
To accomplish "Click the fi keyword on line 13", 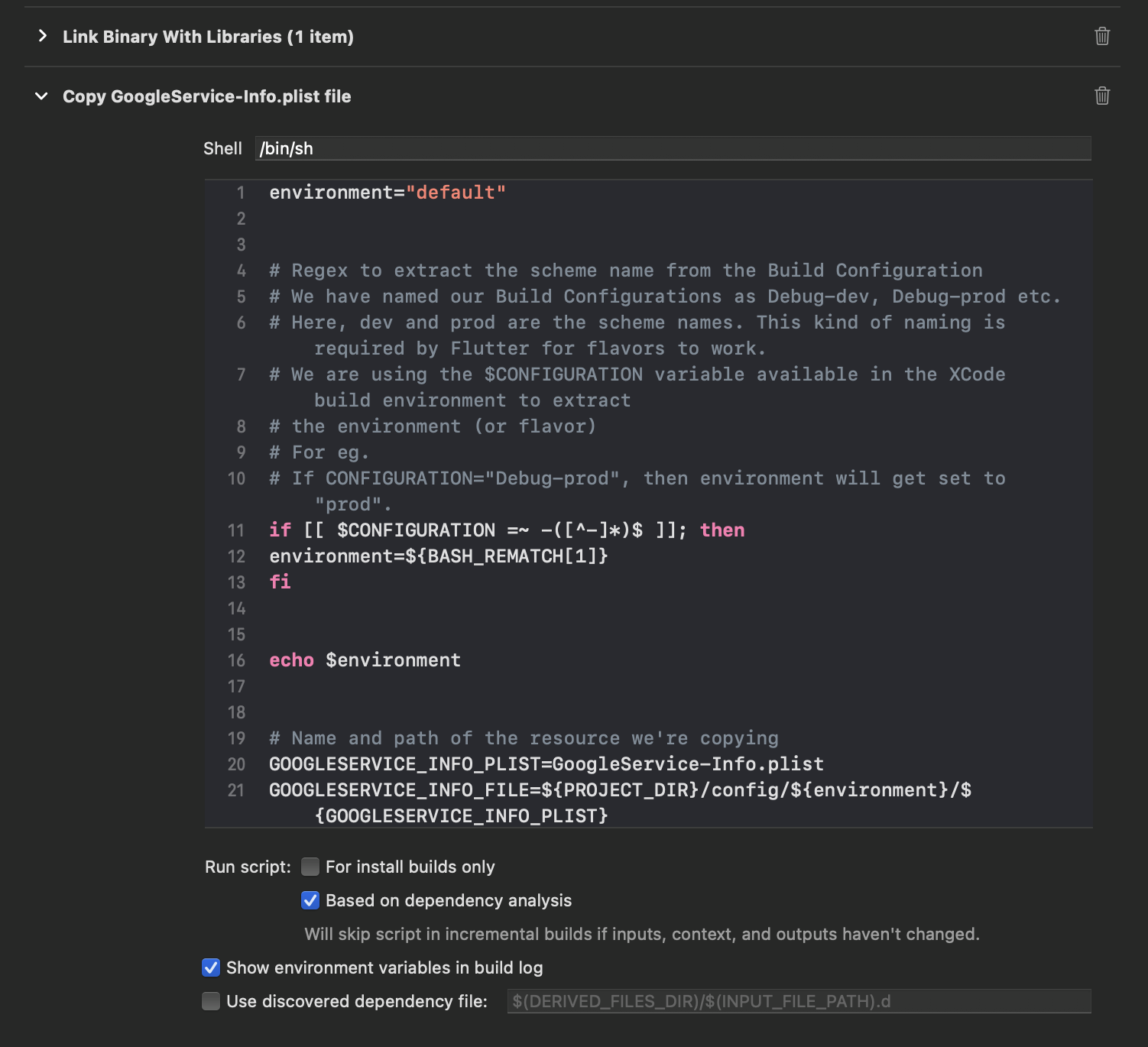I will coord(280,582).
